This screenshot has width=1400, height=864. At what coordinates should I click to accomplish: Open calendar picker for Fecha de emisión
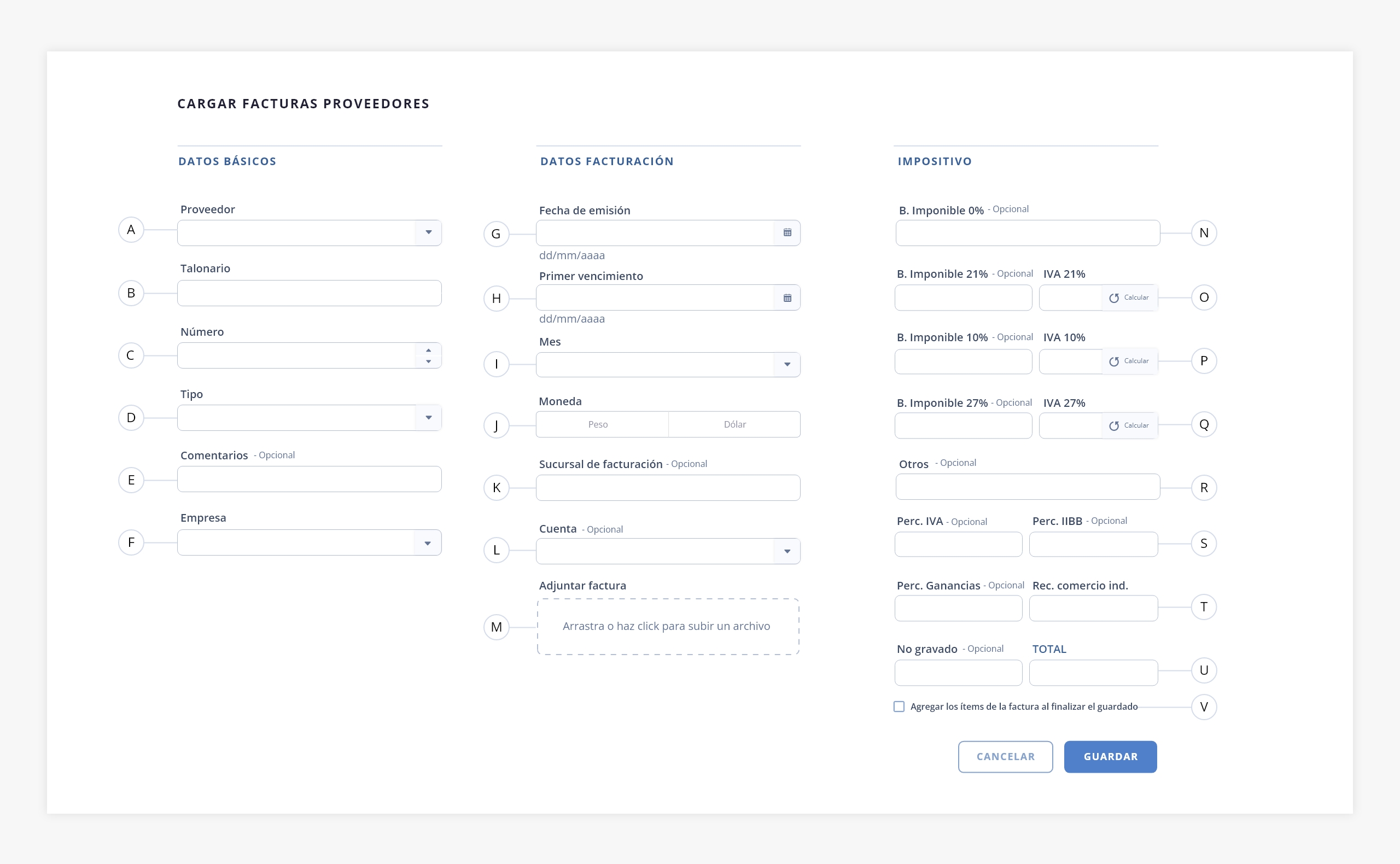[x=787, y=232]
